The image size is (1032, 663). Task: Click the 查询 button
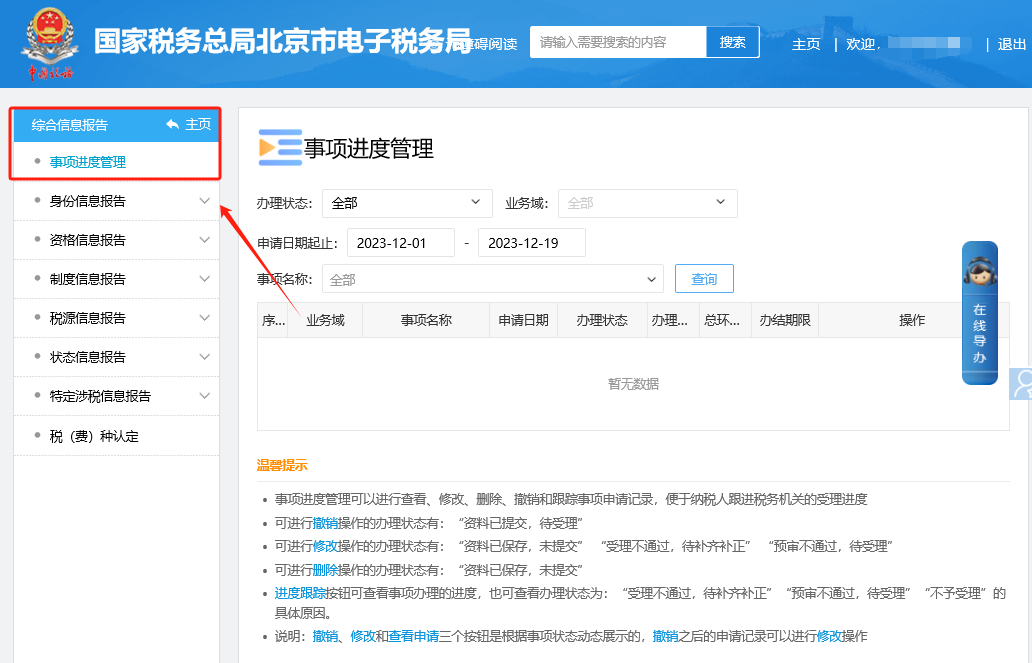[x=704, y=279]
